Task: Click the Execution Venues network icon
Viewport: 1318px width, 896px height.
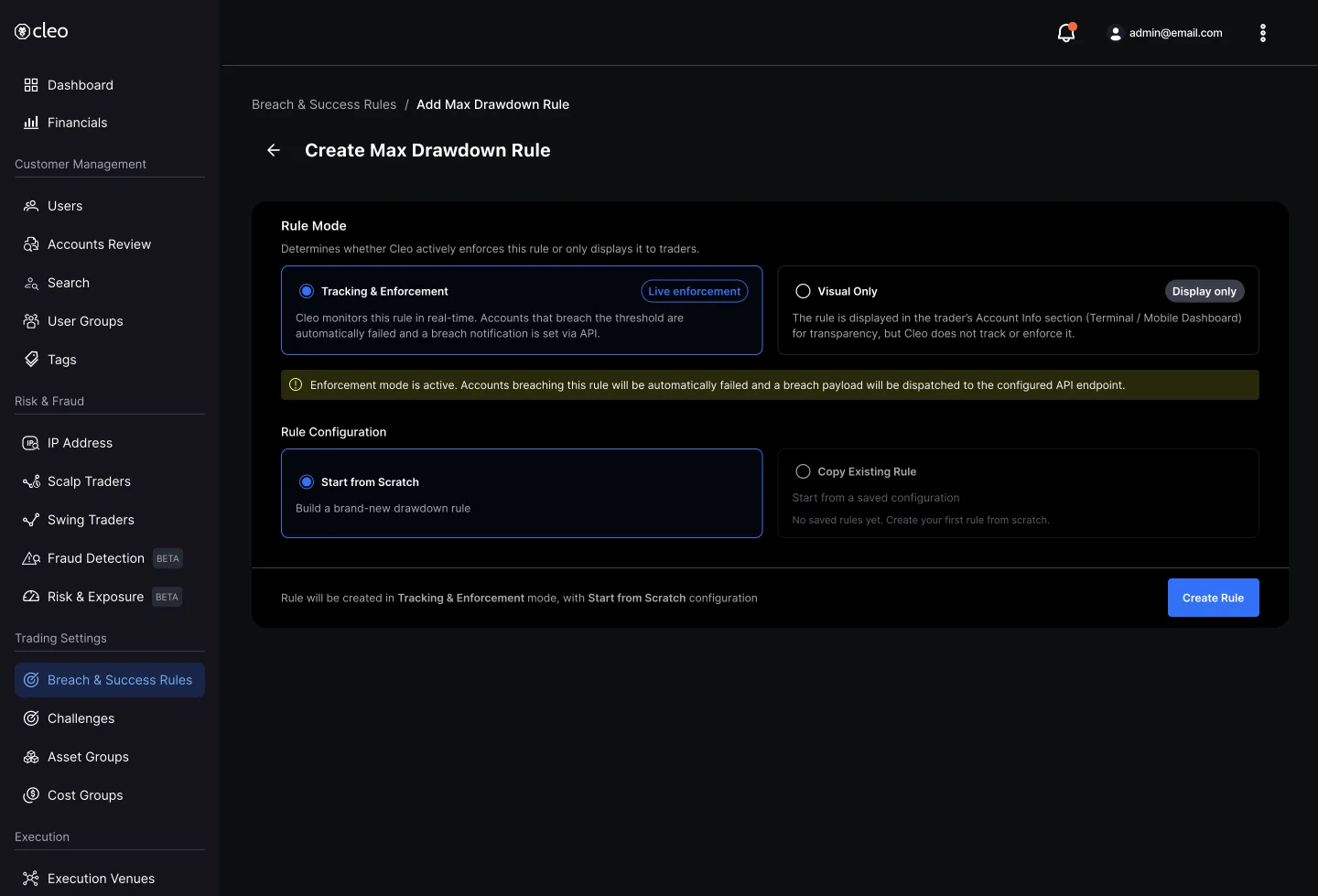Action: coord(31,879)
